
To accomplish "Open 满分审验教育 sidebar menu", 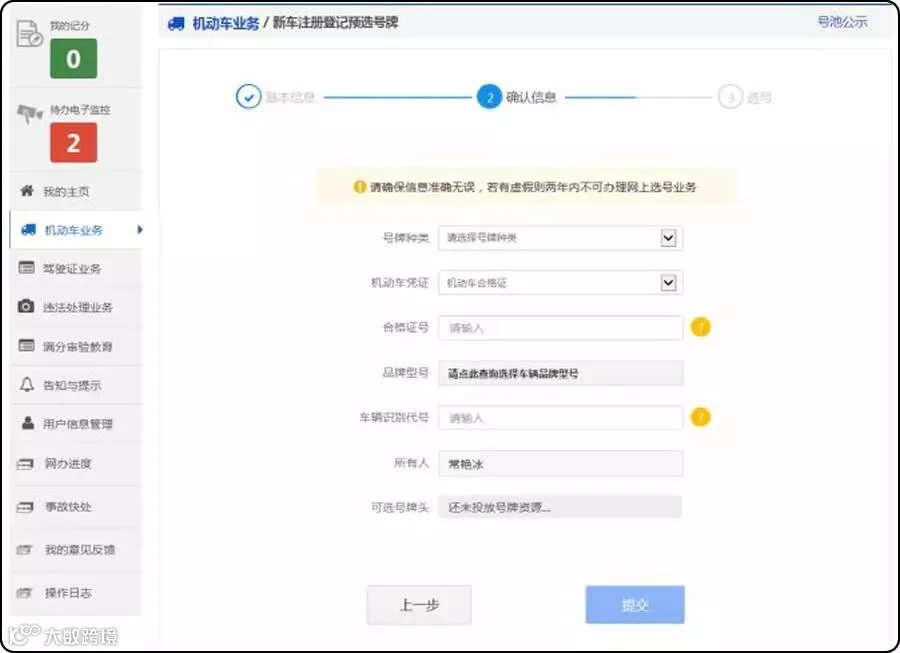I will click(76, 346).
